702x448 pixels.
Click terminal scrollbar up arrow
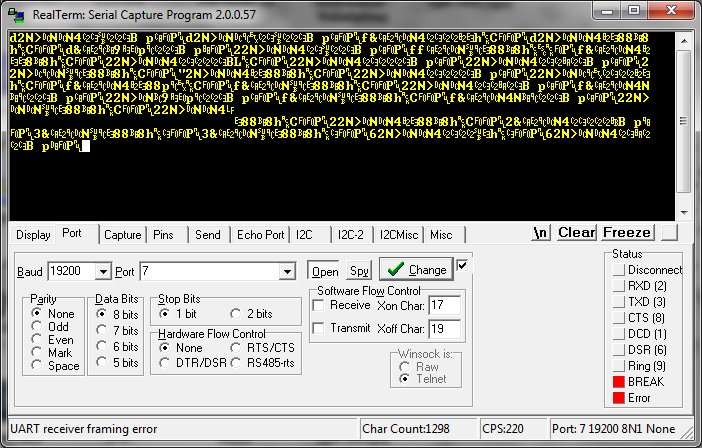click(684, 41)
